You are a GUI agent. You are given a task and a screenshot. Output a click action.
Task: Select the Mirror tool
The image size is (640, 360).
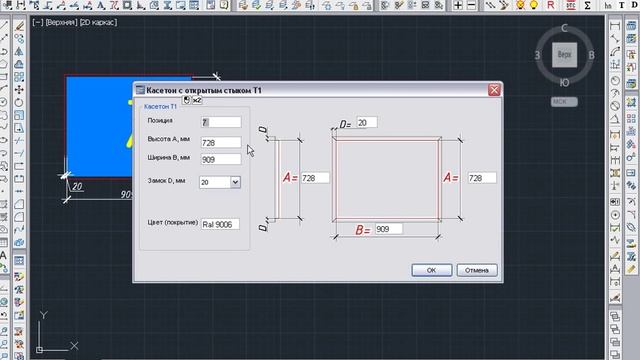tap(19, 51)
